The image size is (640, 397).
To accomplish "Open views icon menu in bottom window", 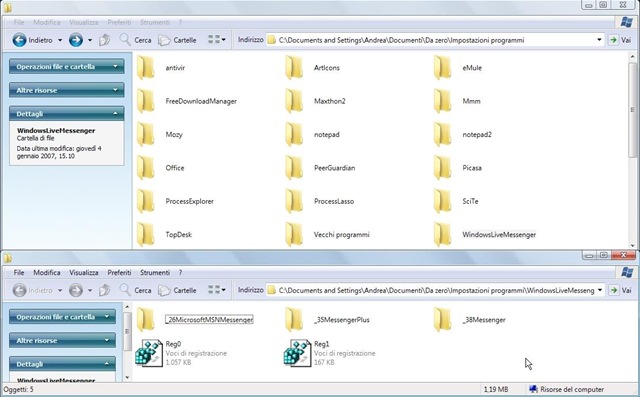I will pyautogui.click(x=217, y=290).
